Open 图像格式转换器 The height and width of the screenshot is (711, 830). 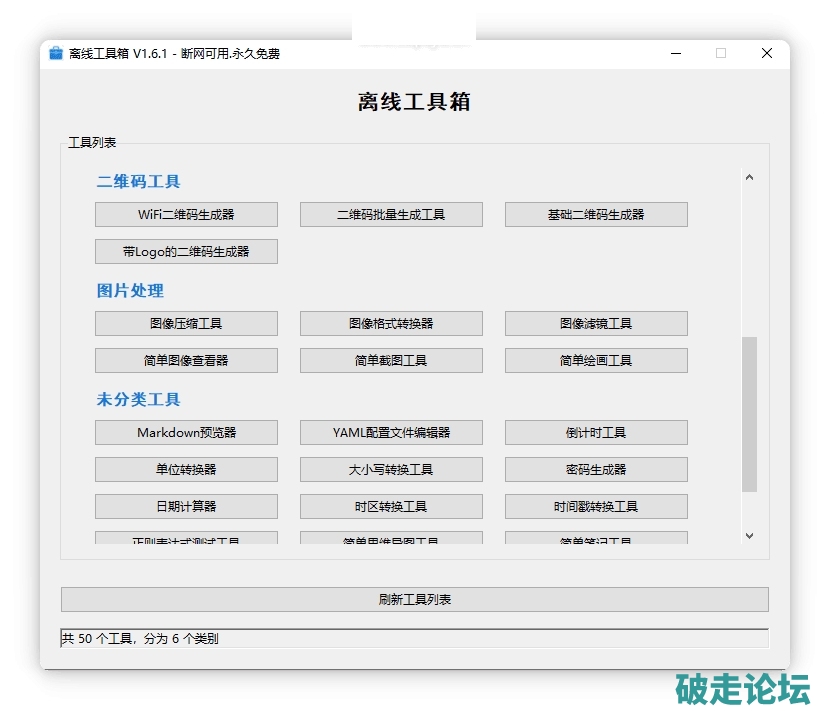(x=391, y=324)
